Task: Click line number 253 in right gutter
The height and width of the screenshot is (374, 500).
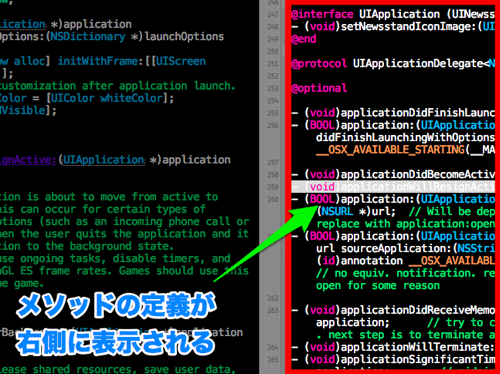Action: (273, 88)
